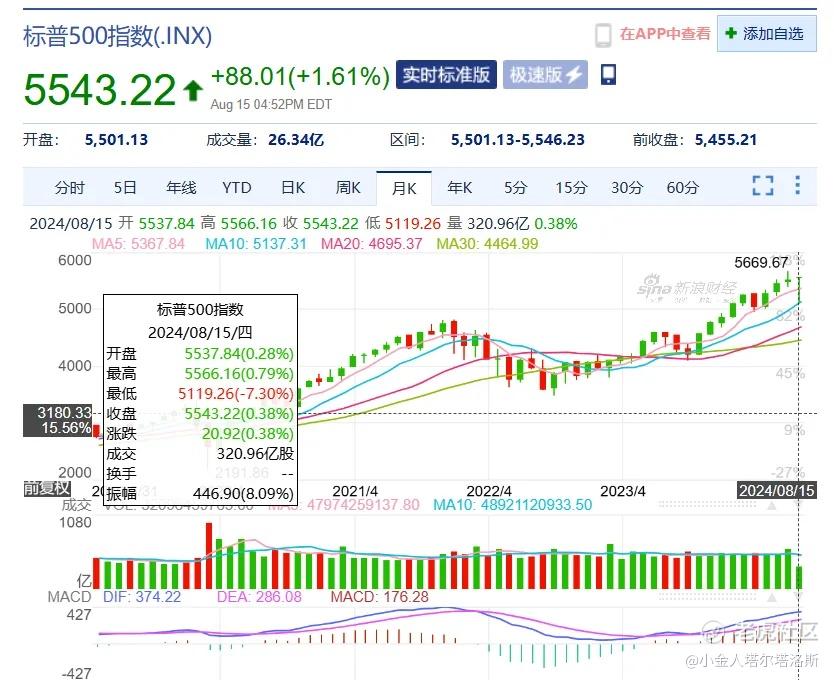Click the change value +88.01(+1.61%)
834x680 pixels.
301,77
